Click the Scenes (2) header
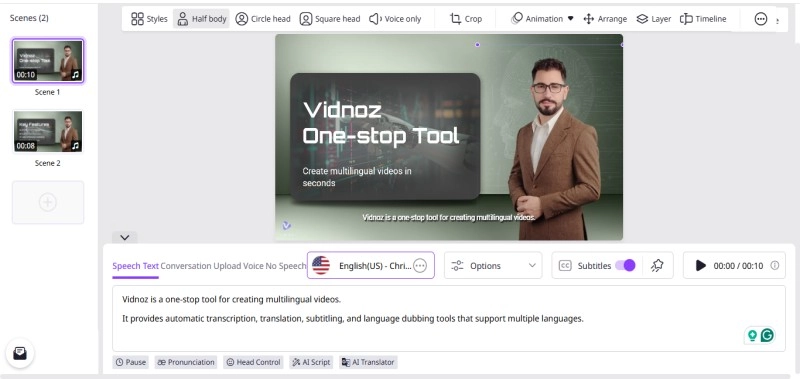The height and width of the screenshot is (379, 800). coord(29,18)
